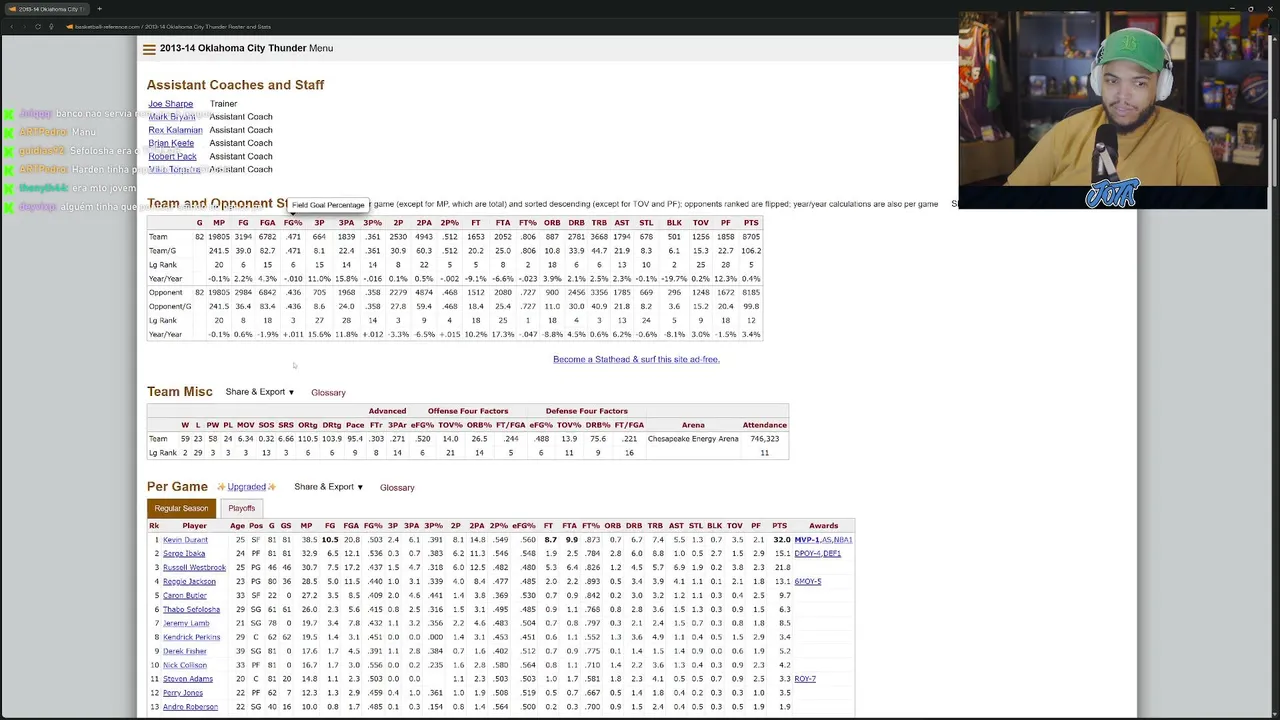Viewport: 1280px width, 720px height.
Task: Open Kevin Durant player page
Action: coord(185,540)
